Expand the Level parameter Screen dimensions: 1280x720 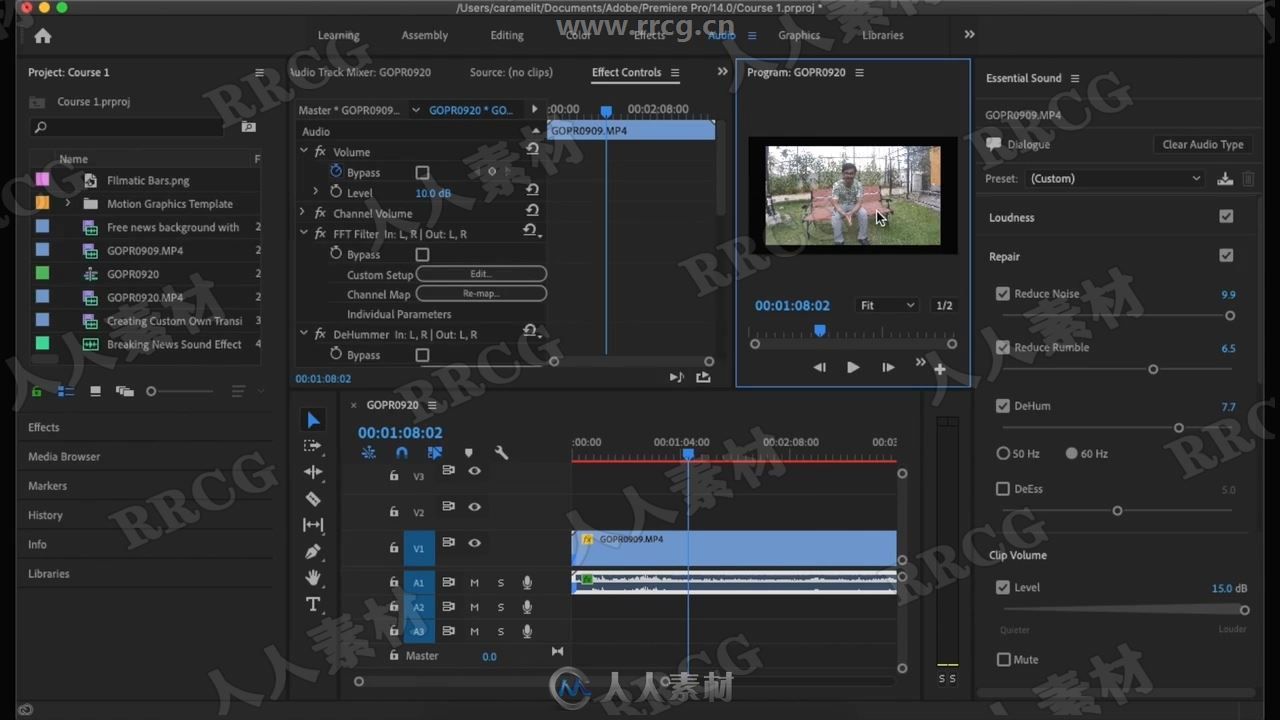316,192
